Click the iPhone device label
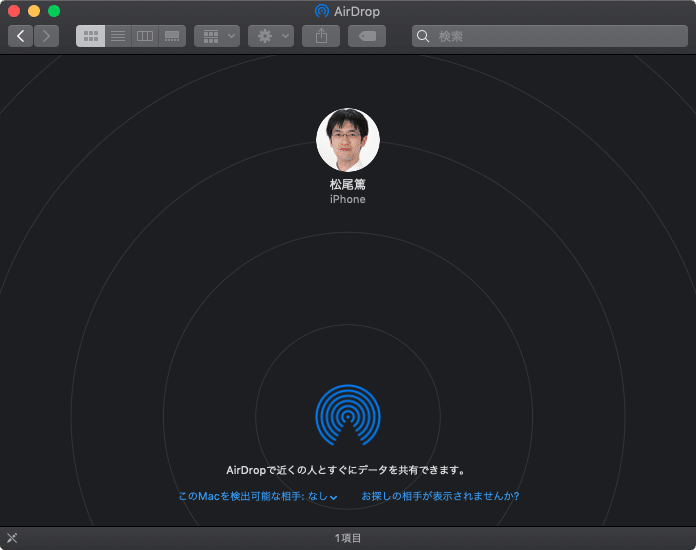The height and width of the screenshot is (550, 696). point(348,199)
